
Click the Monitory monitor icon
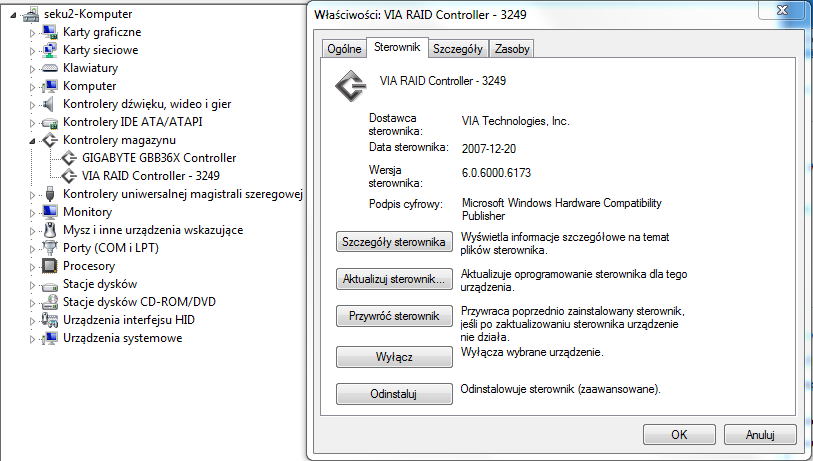[50, 212]
